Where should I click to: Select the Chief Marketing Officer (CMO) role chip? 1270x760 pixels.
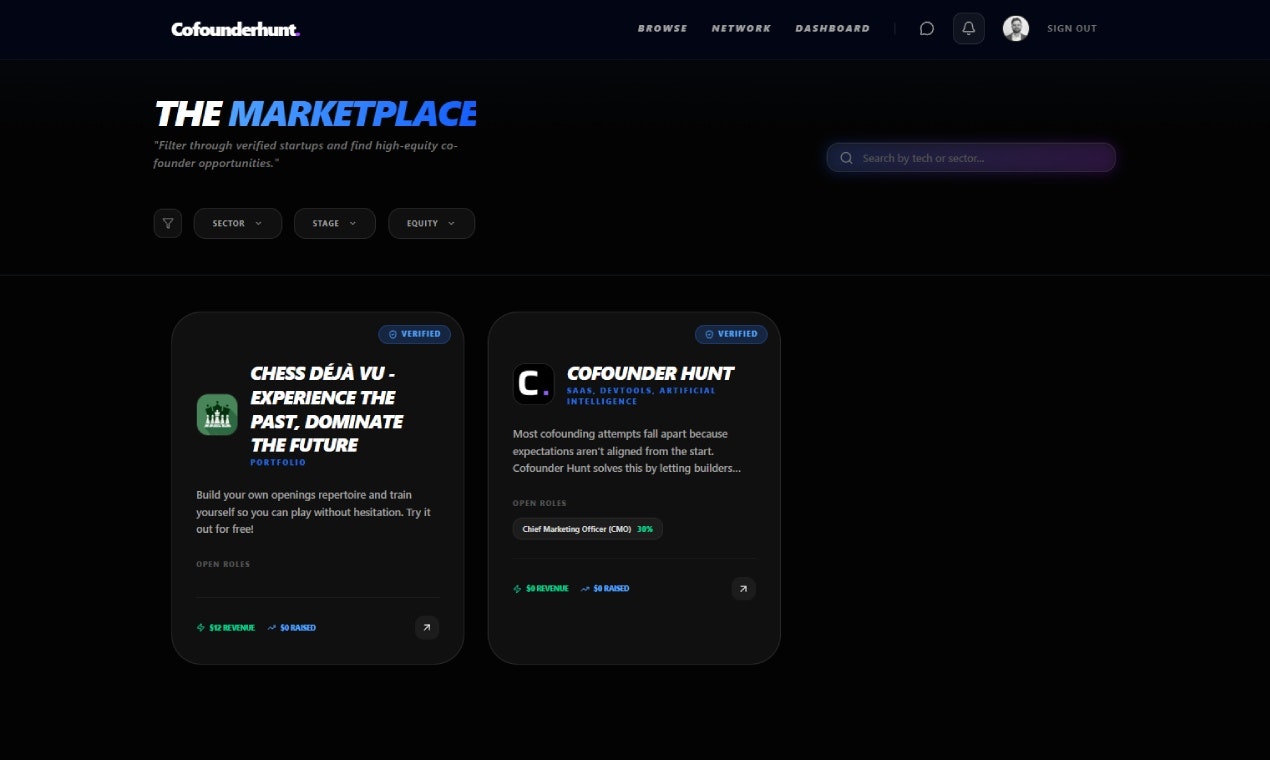(x=587, y=529)
